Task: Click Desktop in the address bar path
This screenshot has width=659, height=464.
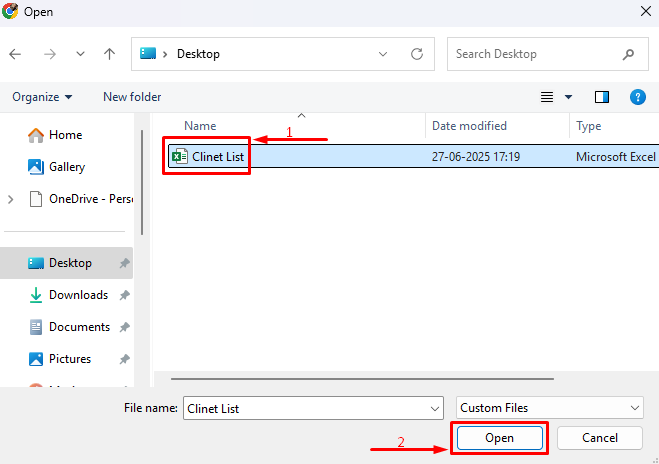Action: click(x=198, y=54)
